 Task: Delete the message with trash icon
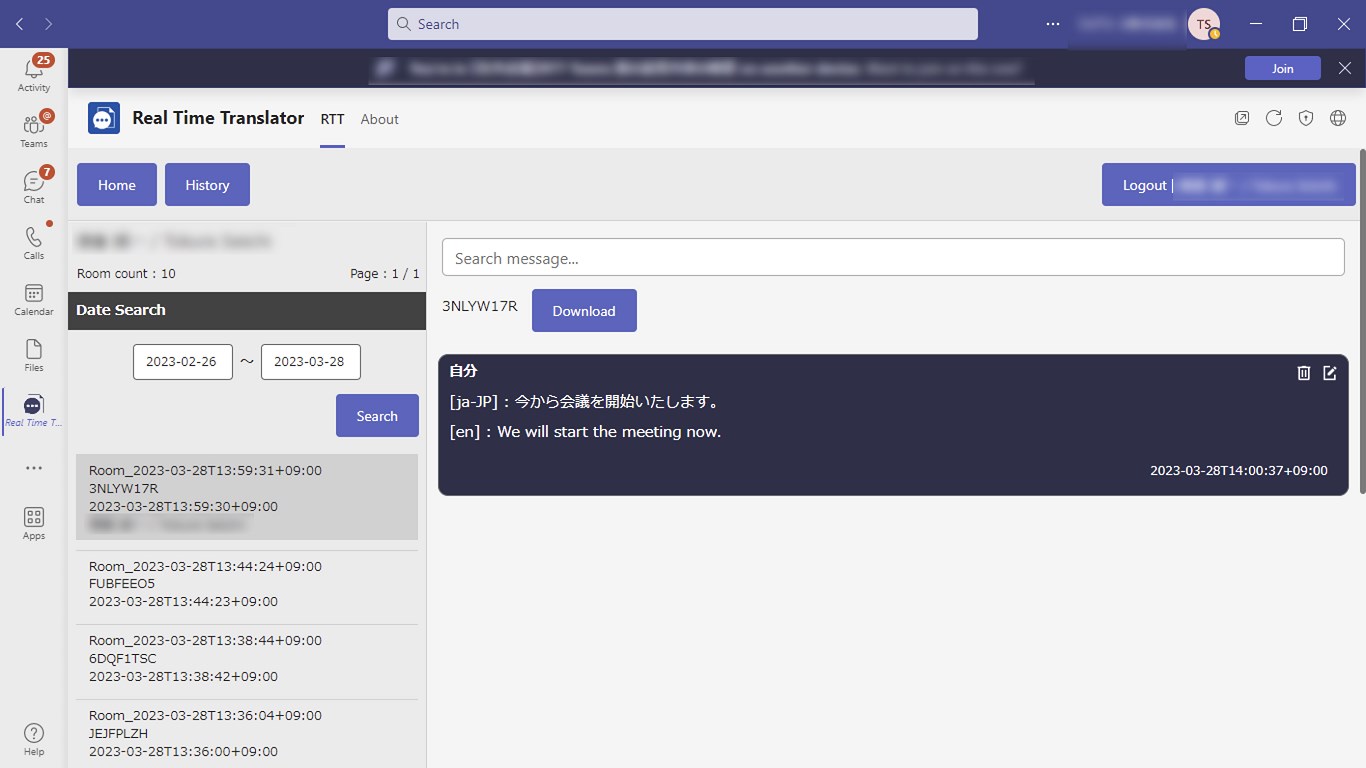(x=1304, y=373)
